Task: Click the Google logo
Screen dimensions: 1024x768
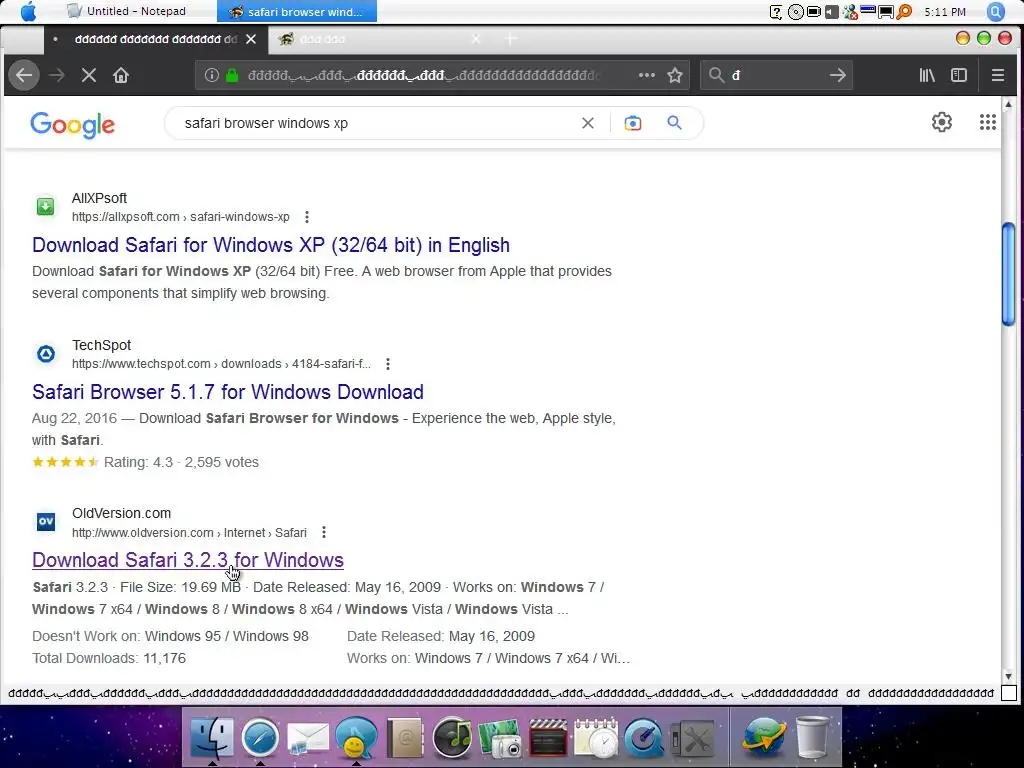Action: point(72,124)
